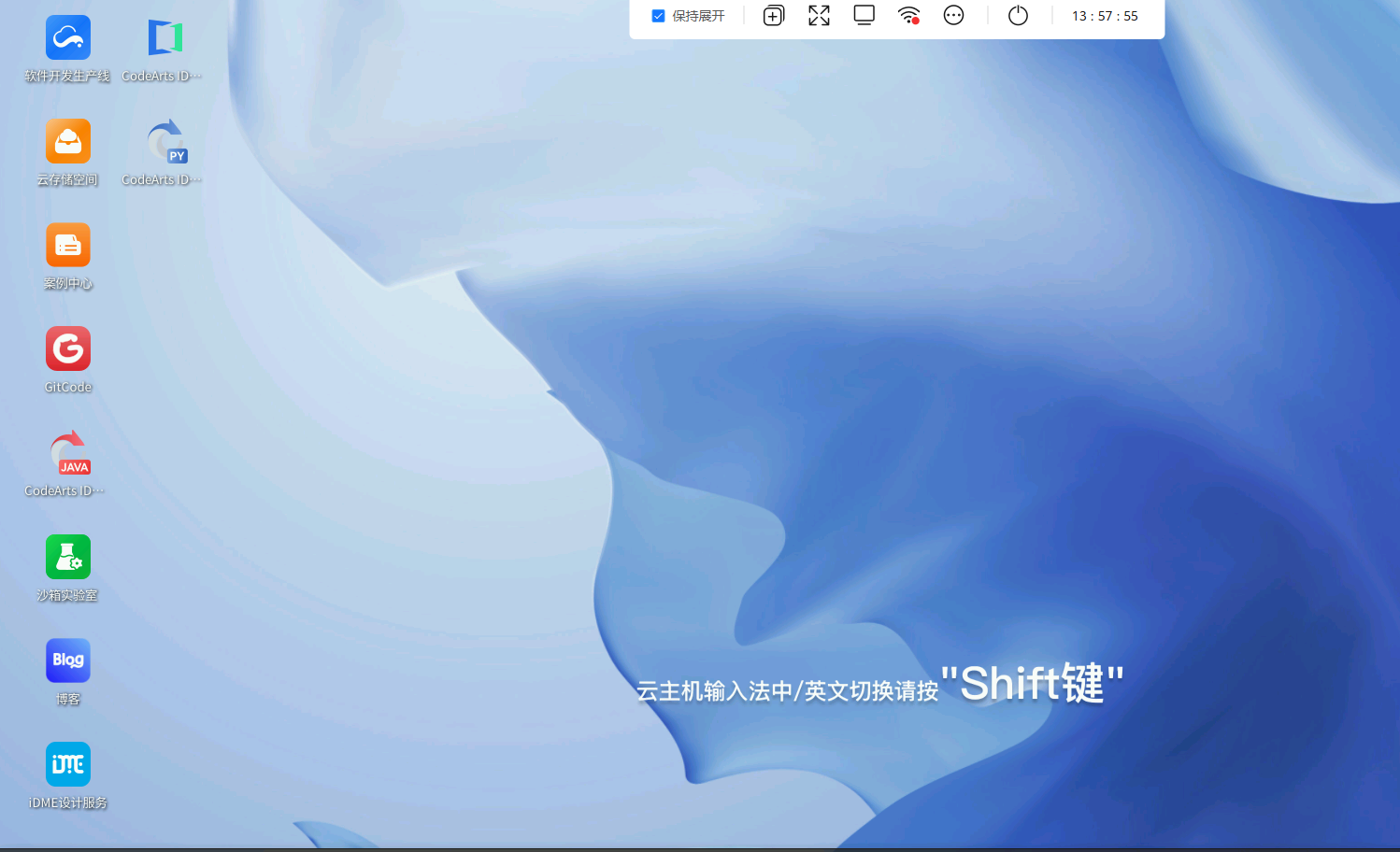1400x852 pixels.
Task: Open the 软件开发生产线 app
Action: coord(68,37)
